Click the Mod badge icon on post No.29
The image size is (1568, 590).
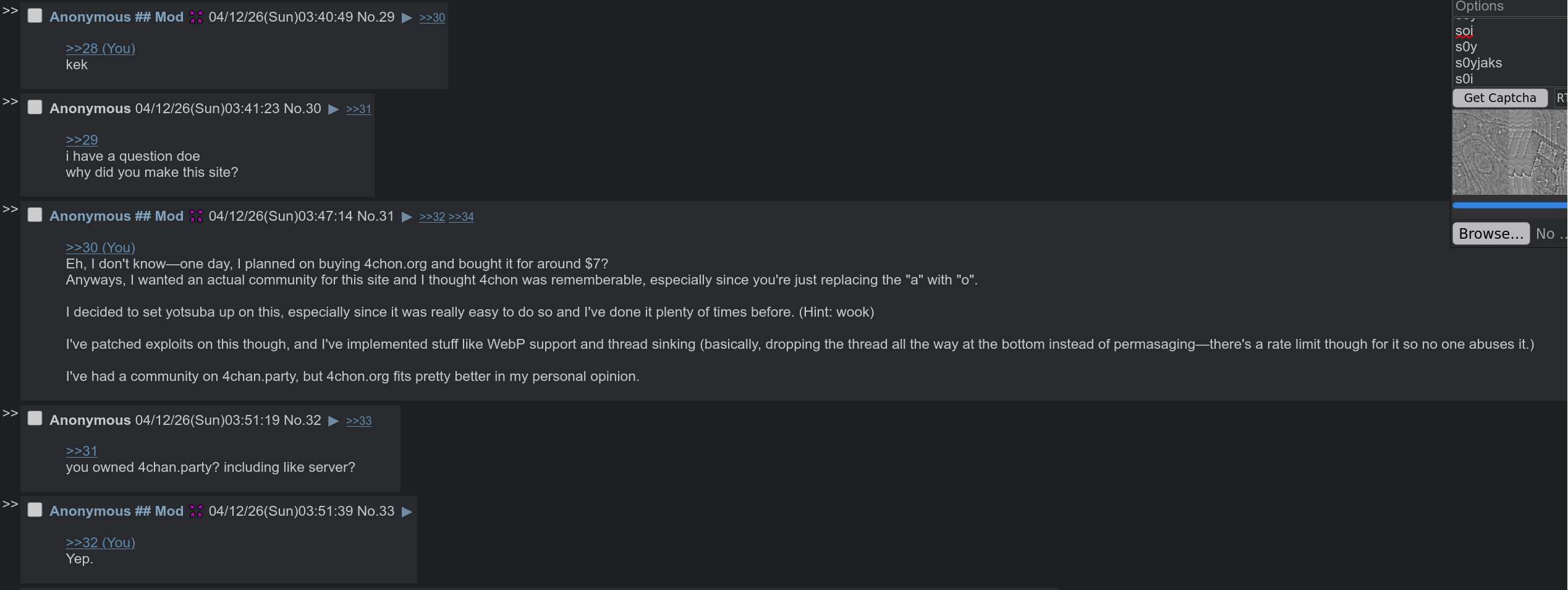point(196,17)
